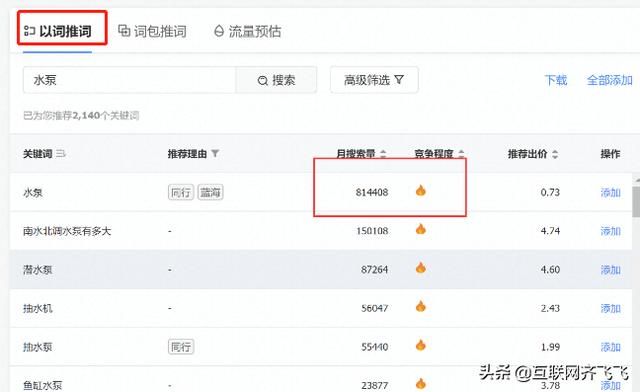Click the 同行 tag in the 抽水泵 row
640x392 pixels.
[181, 347]
